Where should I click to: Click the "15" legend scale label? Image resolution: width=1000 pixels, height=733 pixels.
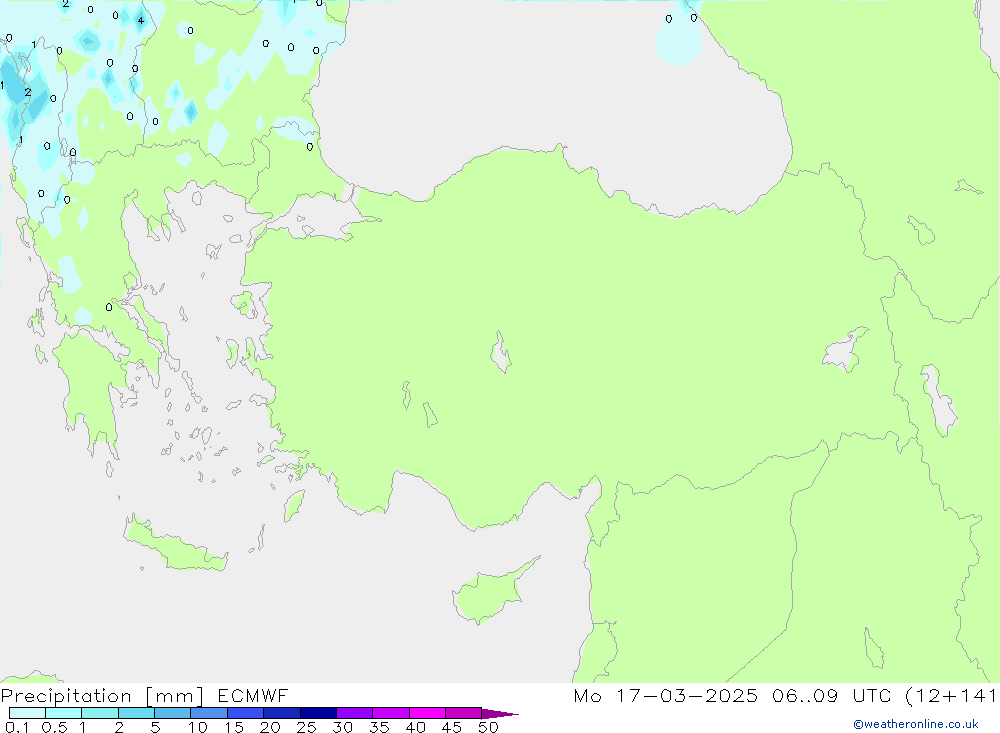tap(234, 727)
